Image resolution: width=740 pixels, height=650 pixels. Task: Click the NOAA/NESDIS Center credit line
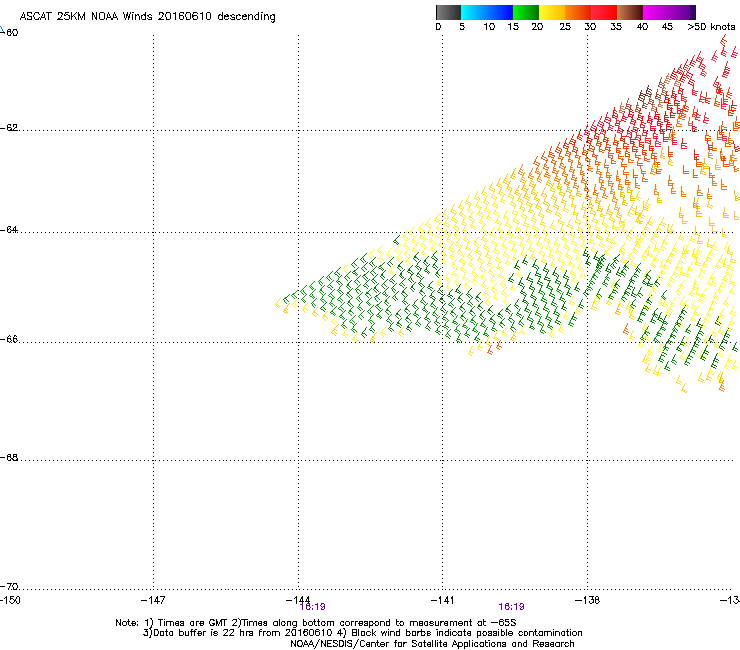click(432, 644)
